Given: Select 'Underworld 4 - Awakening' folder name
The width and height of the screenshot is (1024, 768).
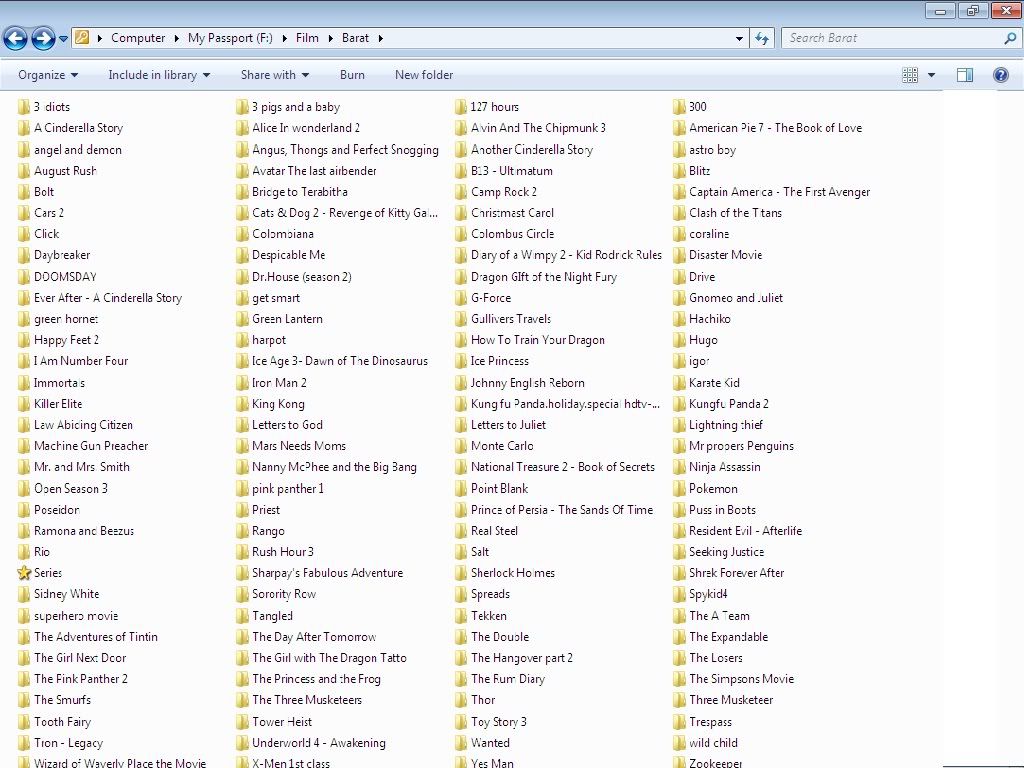Looking at the screenshot, I should [x=319, y=743].
